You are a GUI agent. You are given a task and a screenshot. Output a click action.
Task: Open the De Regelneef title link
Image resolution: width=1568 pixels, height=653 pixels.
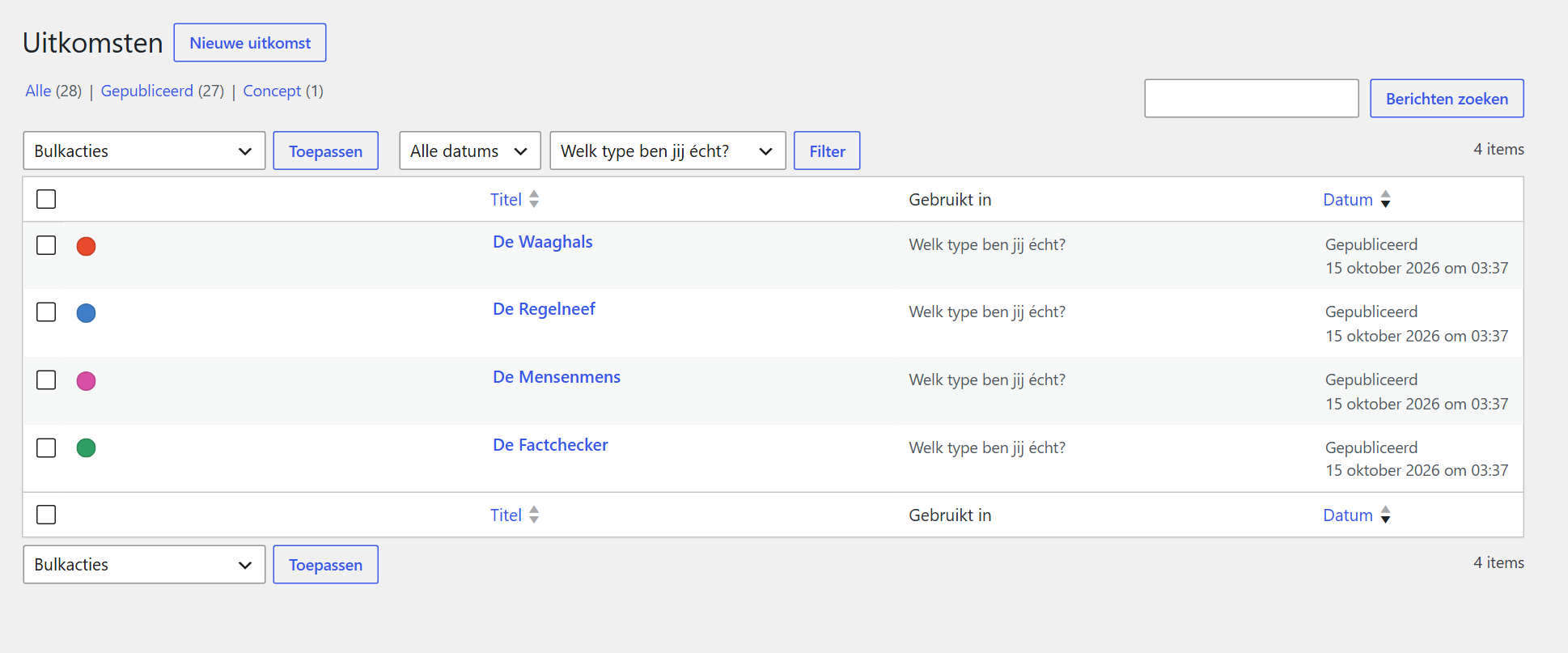tap(544, 309)
